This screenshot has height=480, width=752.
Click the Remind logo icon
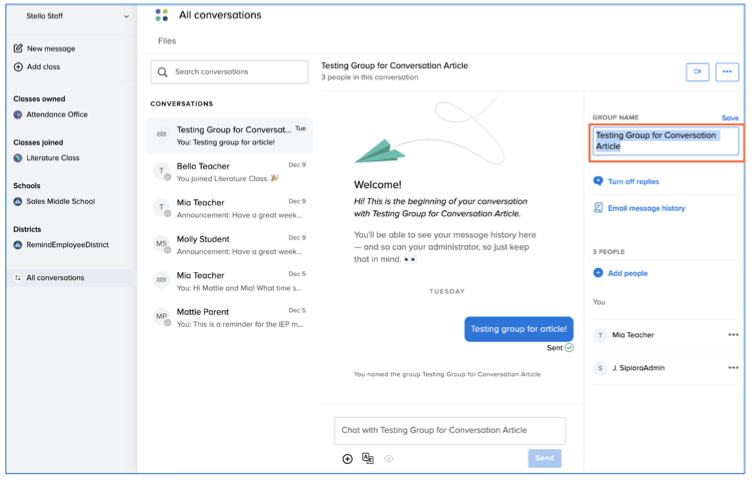[162, 16]
